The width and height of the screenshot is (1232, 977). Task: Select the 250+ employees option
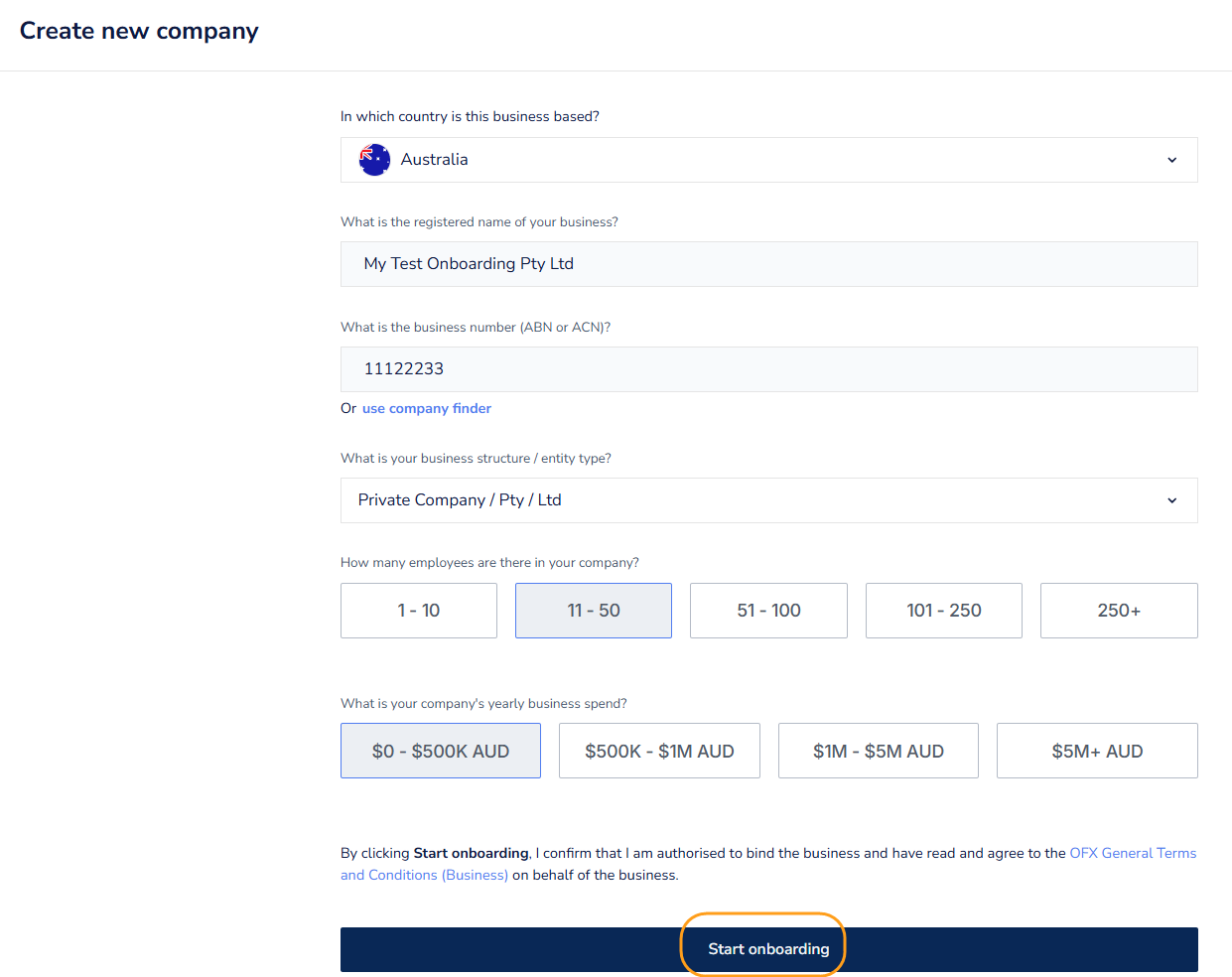(1119, 611)
